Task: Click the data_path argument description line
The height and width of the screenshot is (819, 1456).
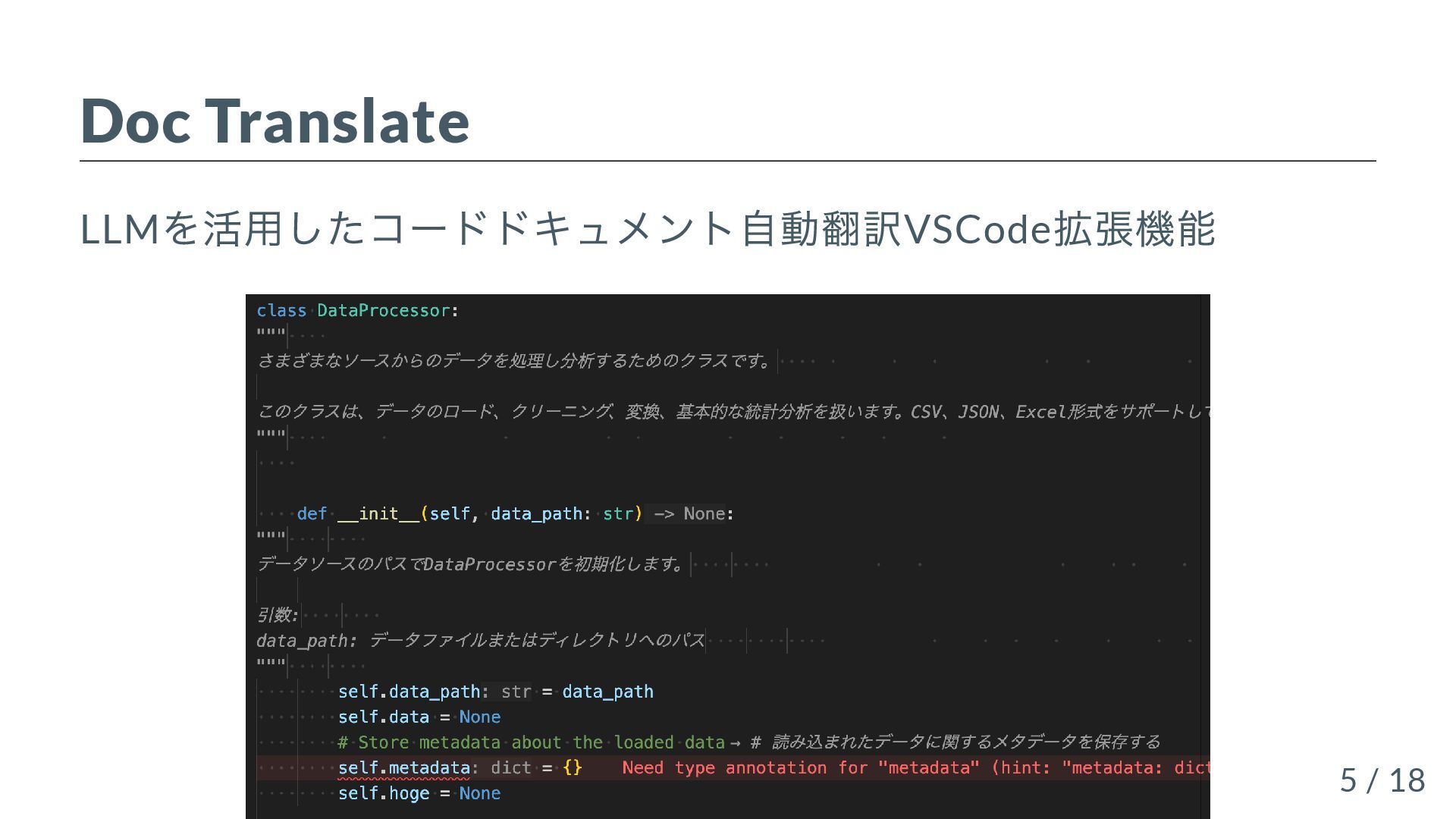Action: pyautogui.click(x=481, y=641)
